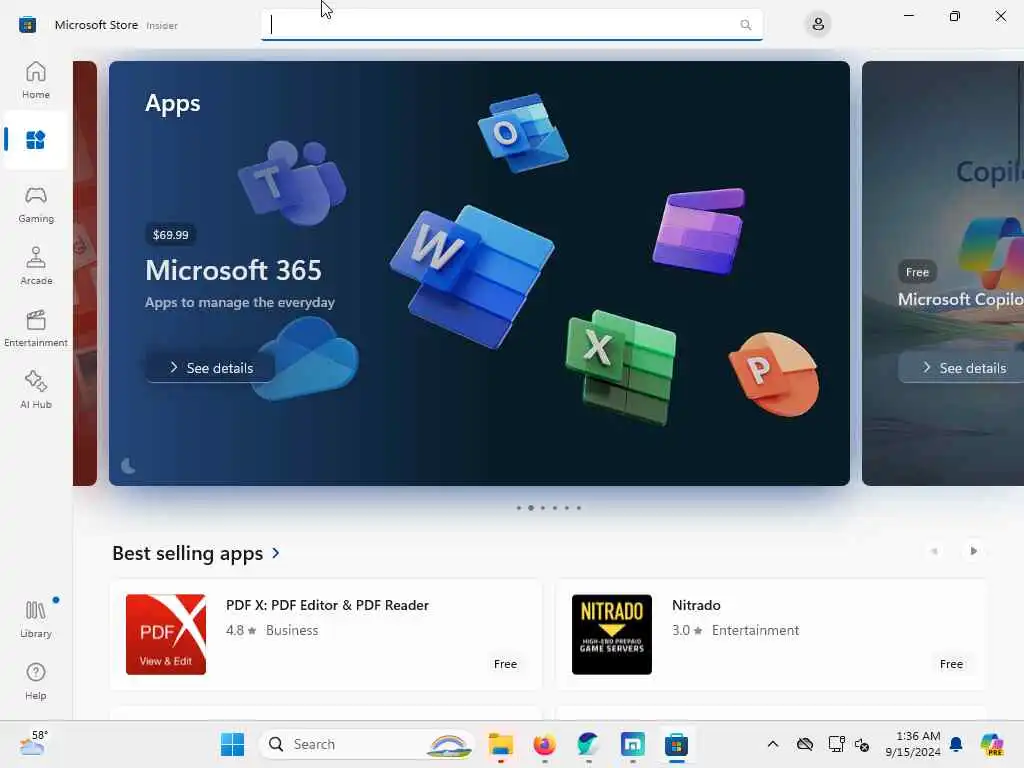Click the display connect tray icon
Viewport: 1024px width, 768px height.
point(836,744)
